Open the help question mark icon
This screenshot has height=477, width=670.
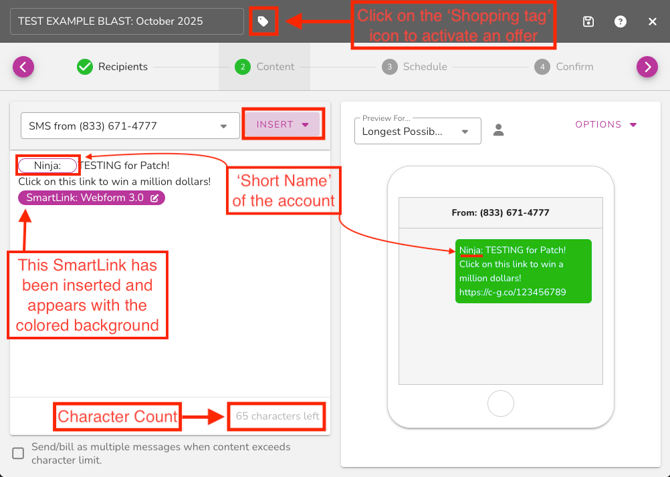(x=620, y=21)
